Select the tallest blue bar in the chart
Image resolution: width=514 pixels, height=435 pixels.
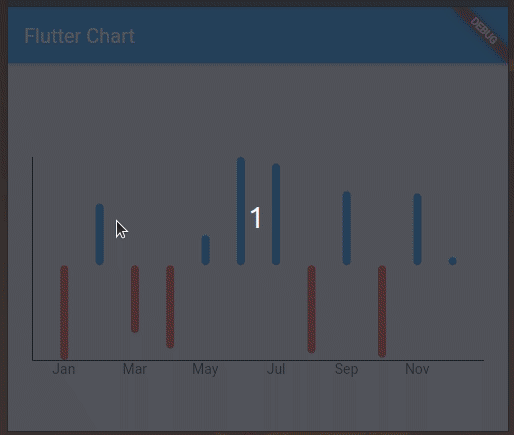(241, 211)
